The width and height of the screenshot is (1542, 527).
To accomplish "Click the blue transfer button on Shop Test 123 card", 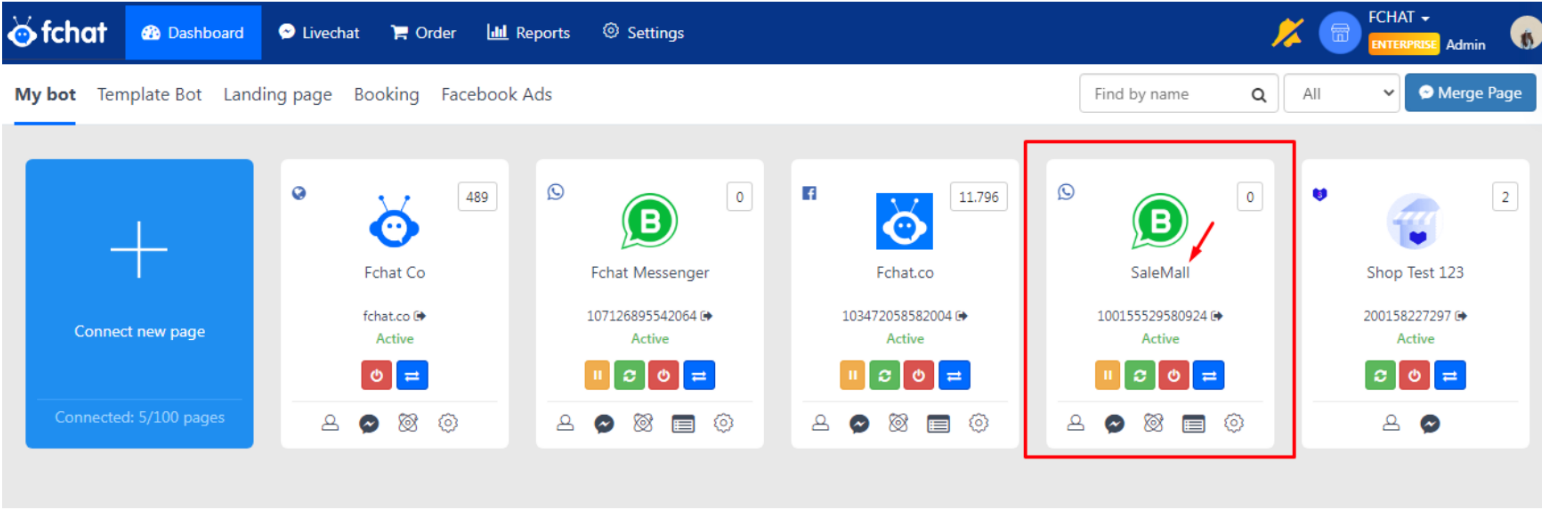I will click(x=1450, y=375).
